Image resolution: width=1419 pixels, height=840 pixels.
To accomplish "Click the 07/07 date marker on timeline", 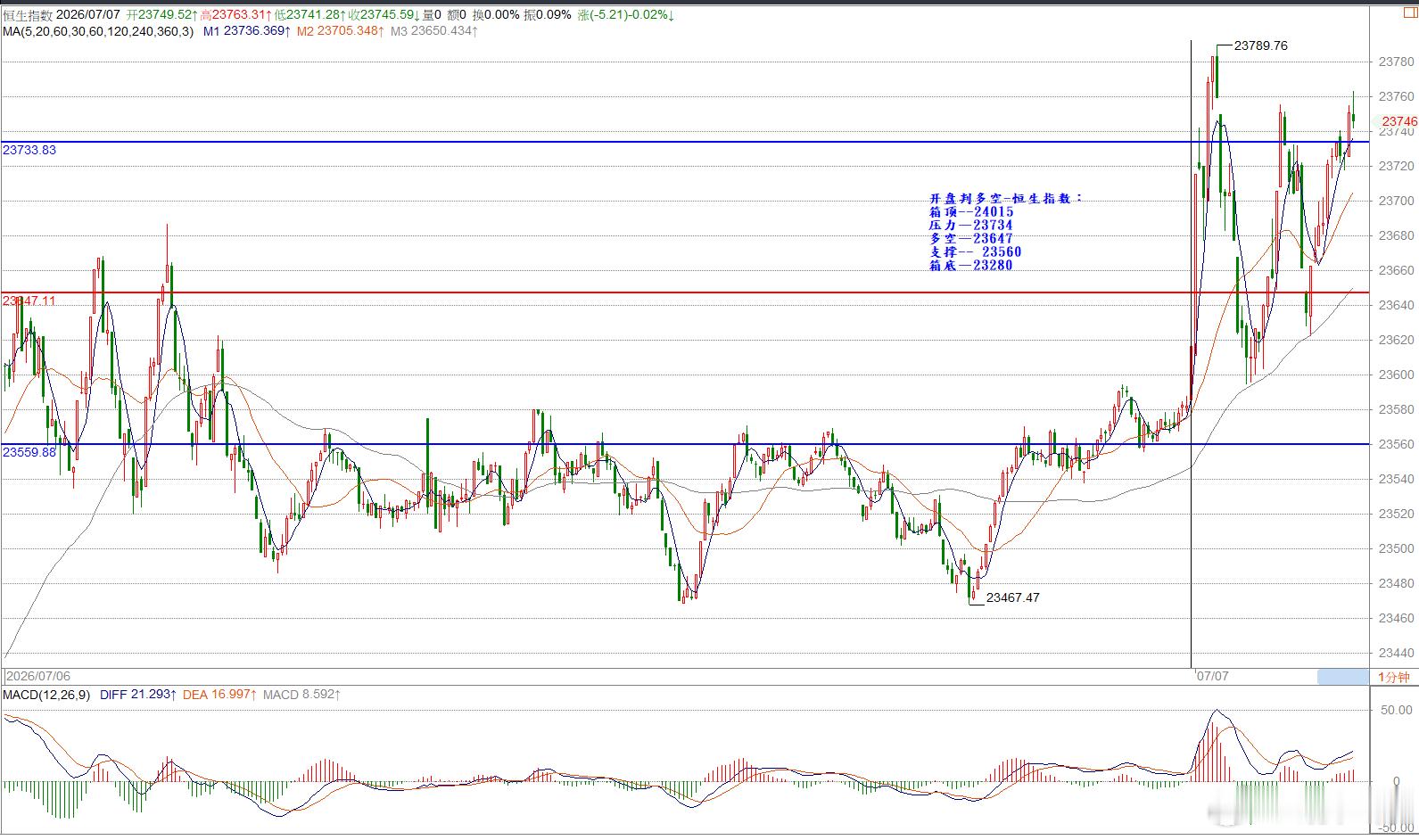I will click(x=1213, y=676).
